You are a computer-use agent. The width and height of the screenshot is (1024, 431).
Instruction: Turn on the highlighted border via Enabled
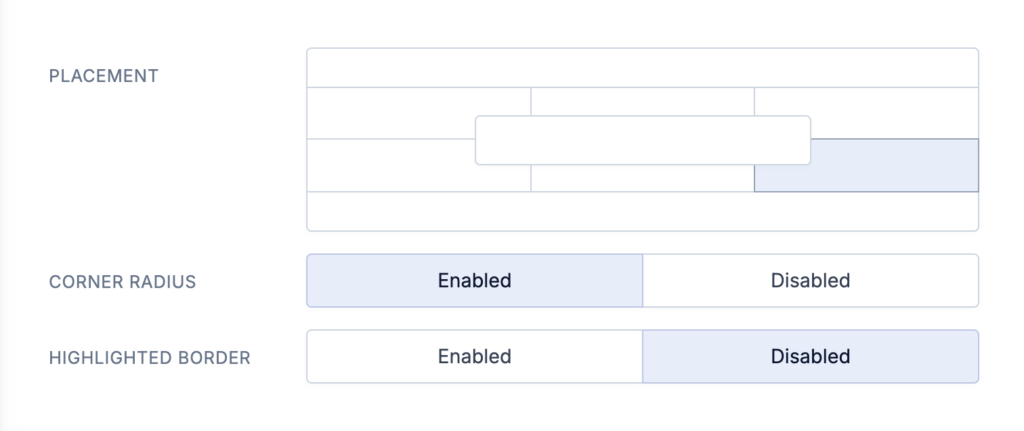click(475, 357)
